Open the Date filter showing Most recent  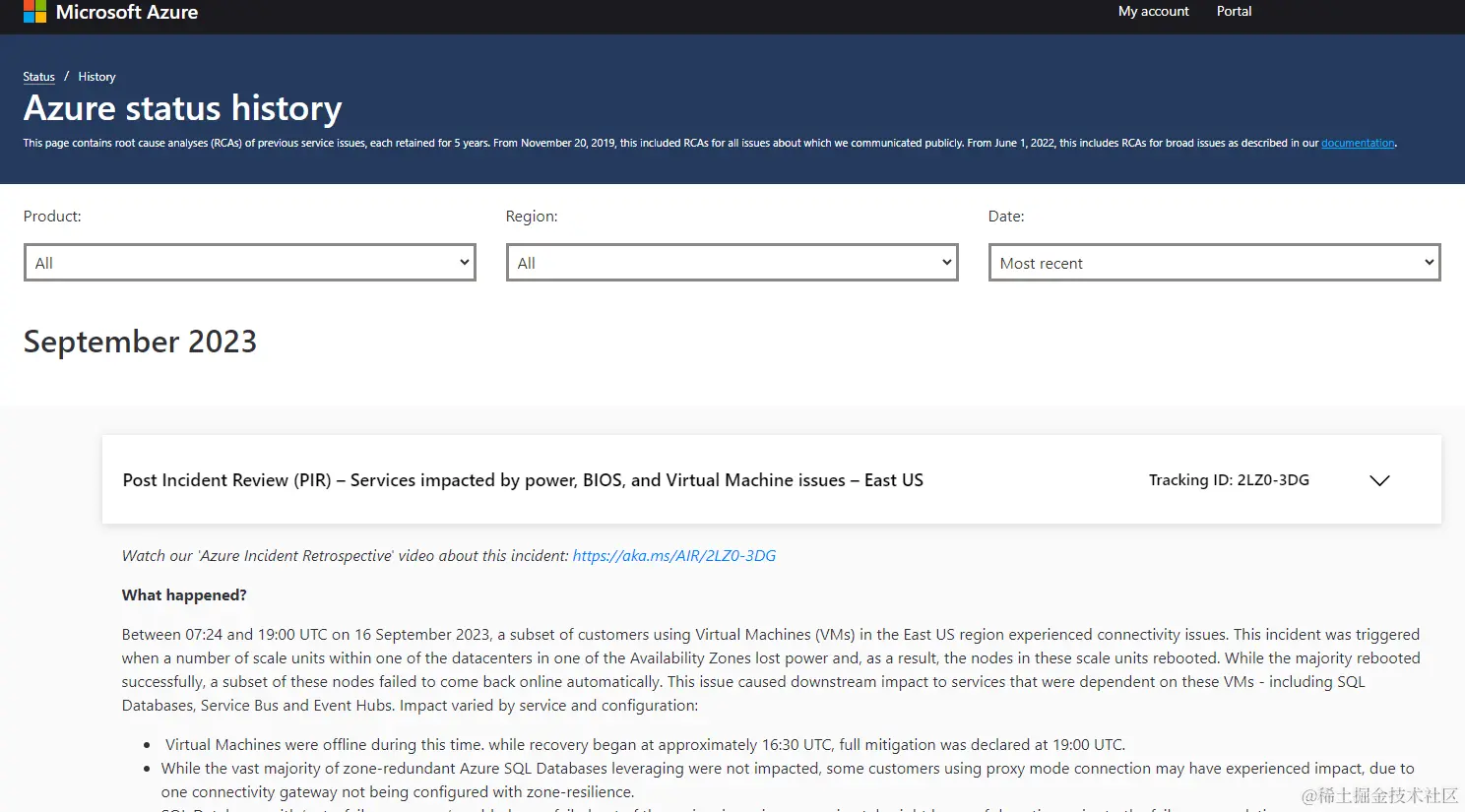coord(1215,263)
